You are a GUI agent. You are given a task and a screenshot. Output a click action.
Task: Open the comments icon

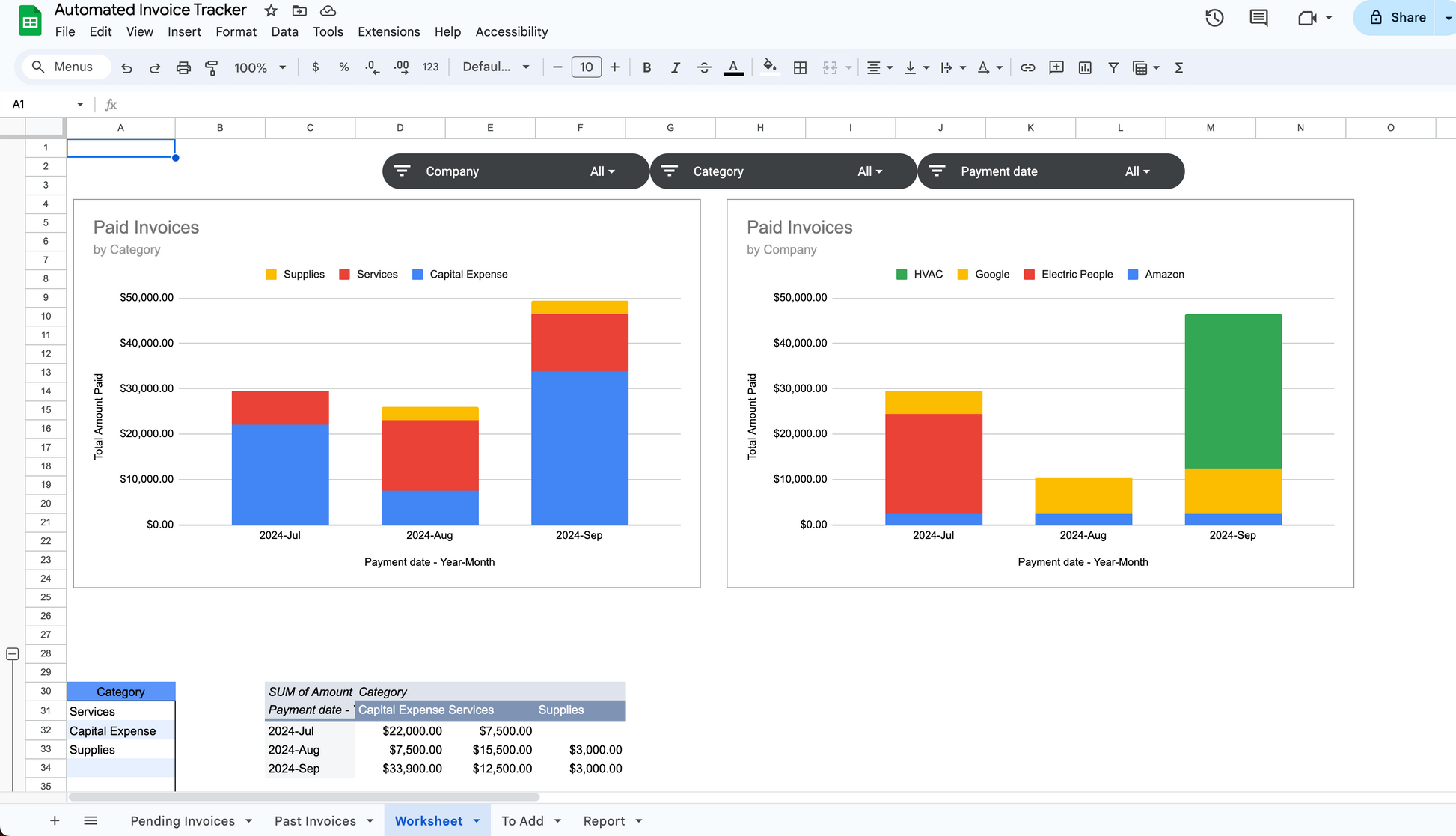point(1258,18)
